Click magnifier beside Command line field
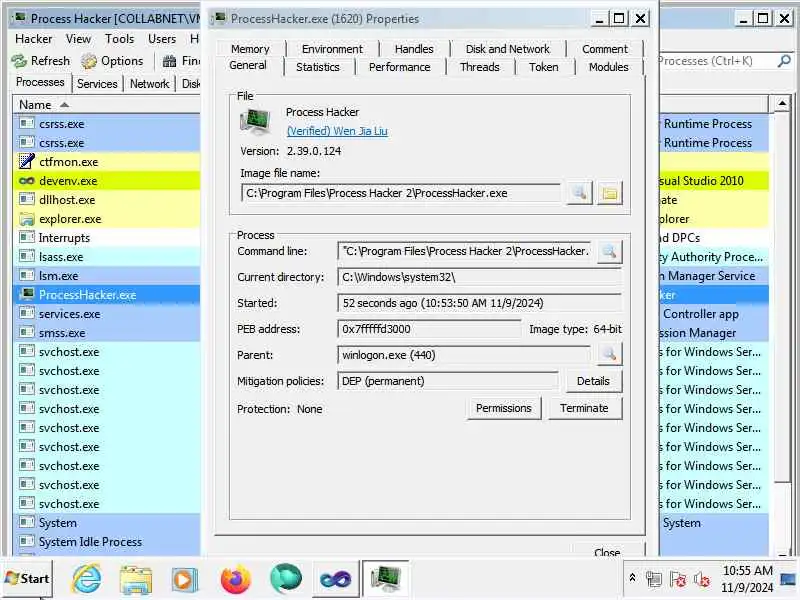The width and height of the screenshot is (800, 600). pyautogui.click(x=609, y=252)
